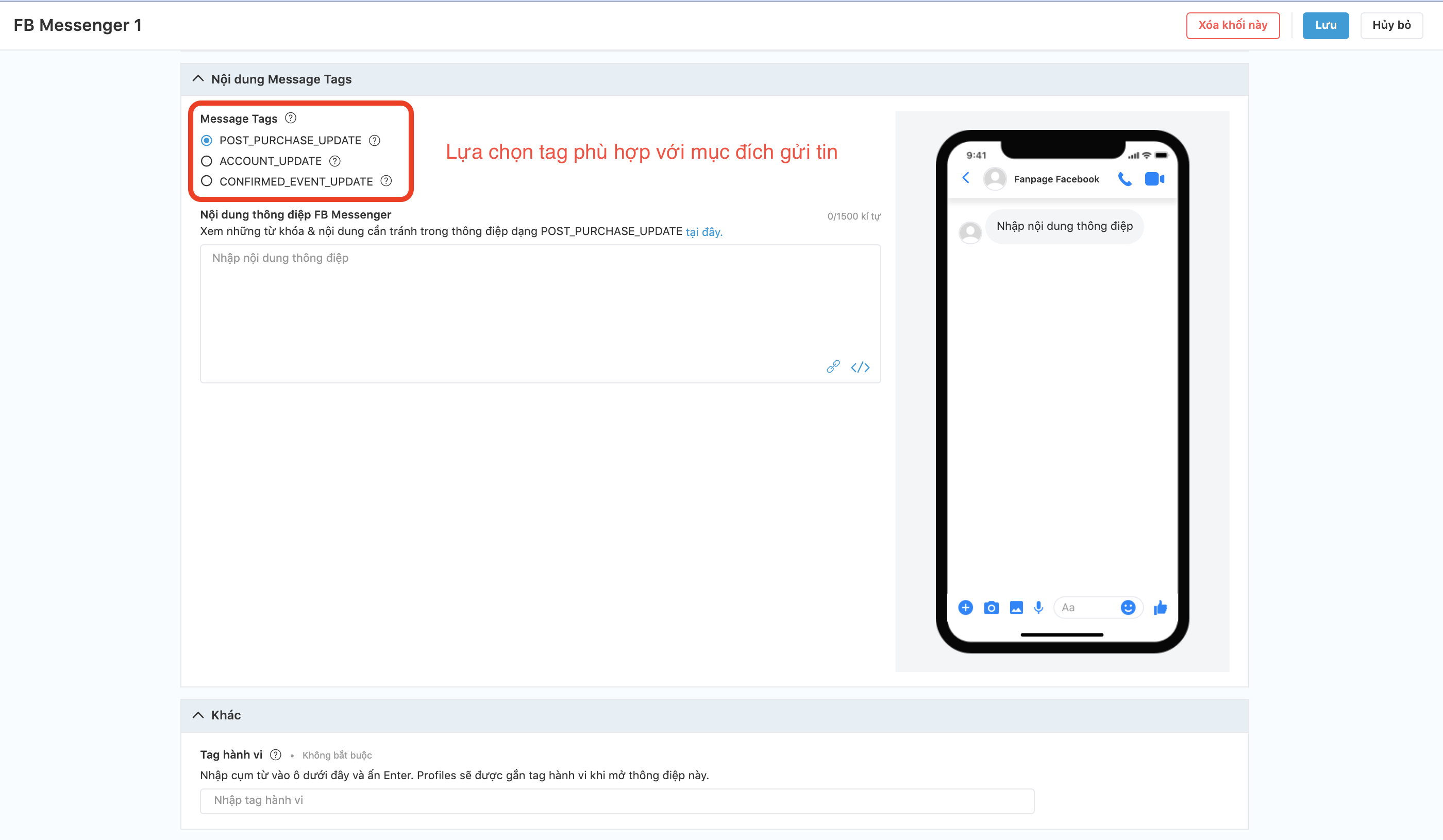Click the video call icon in phone preview

pos(1154,179)
